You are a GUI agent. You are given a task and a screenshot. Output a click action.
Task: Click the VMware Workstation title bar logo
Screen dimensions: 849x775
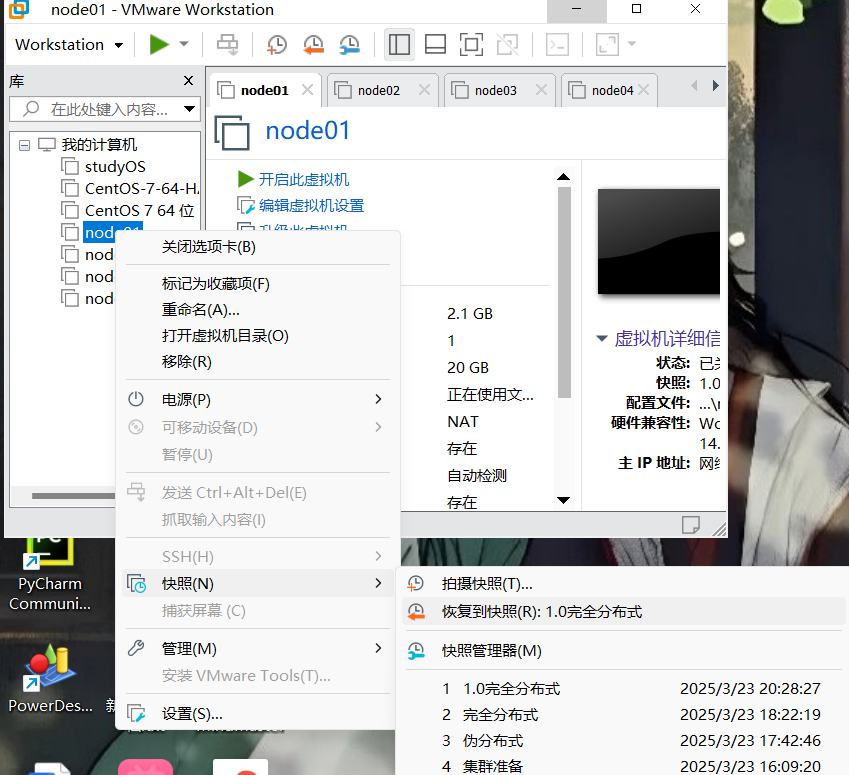pyautogui.click(x=18, y=9)
